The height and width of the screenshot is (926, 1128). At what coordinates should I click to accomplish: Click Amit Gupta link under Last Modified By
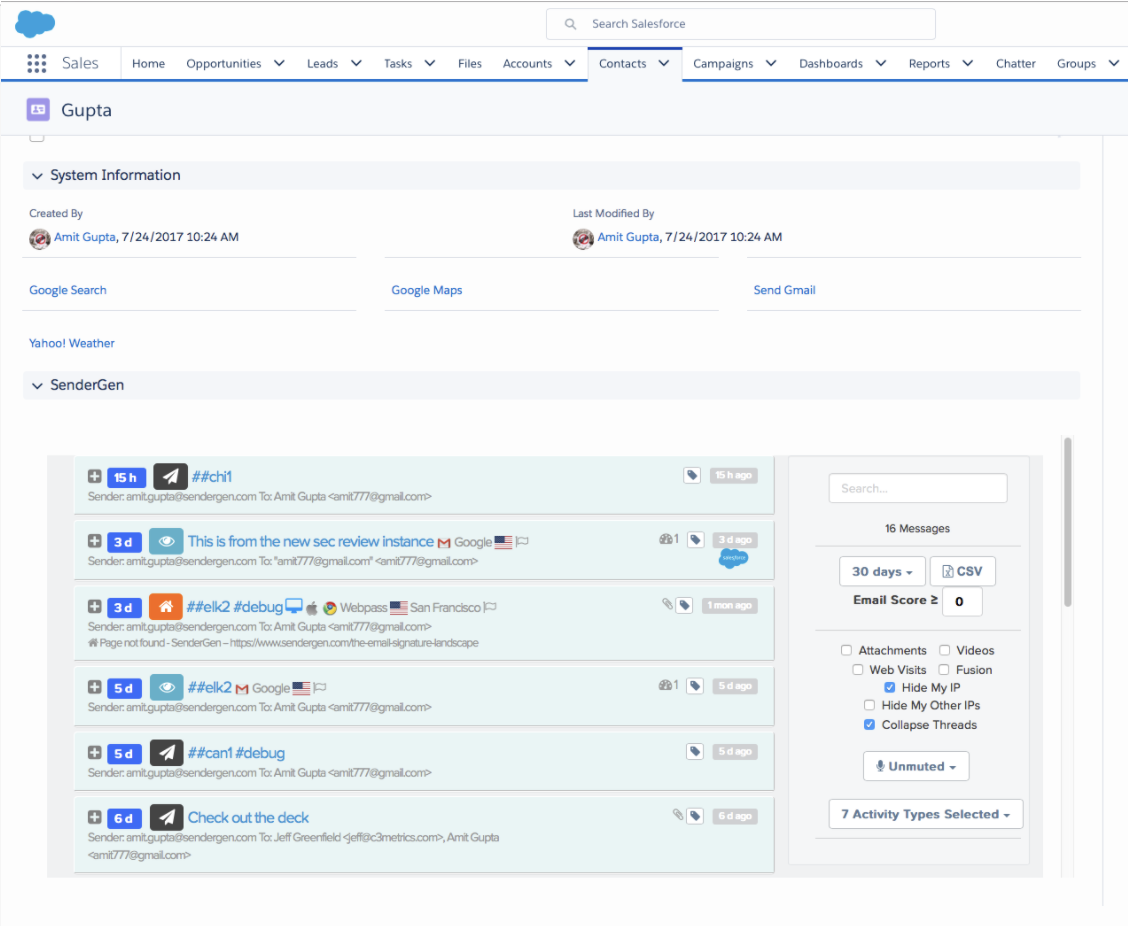(x=628, y=237)
